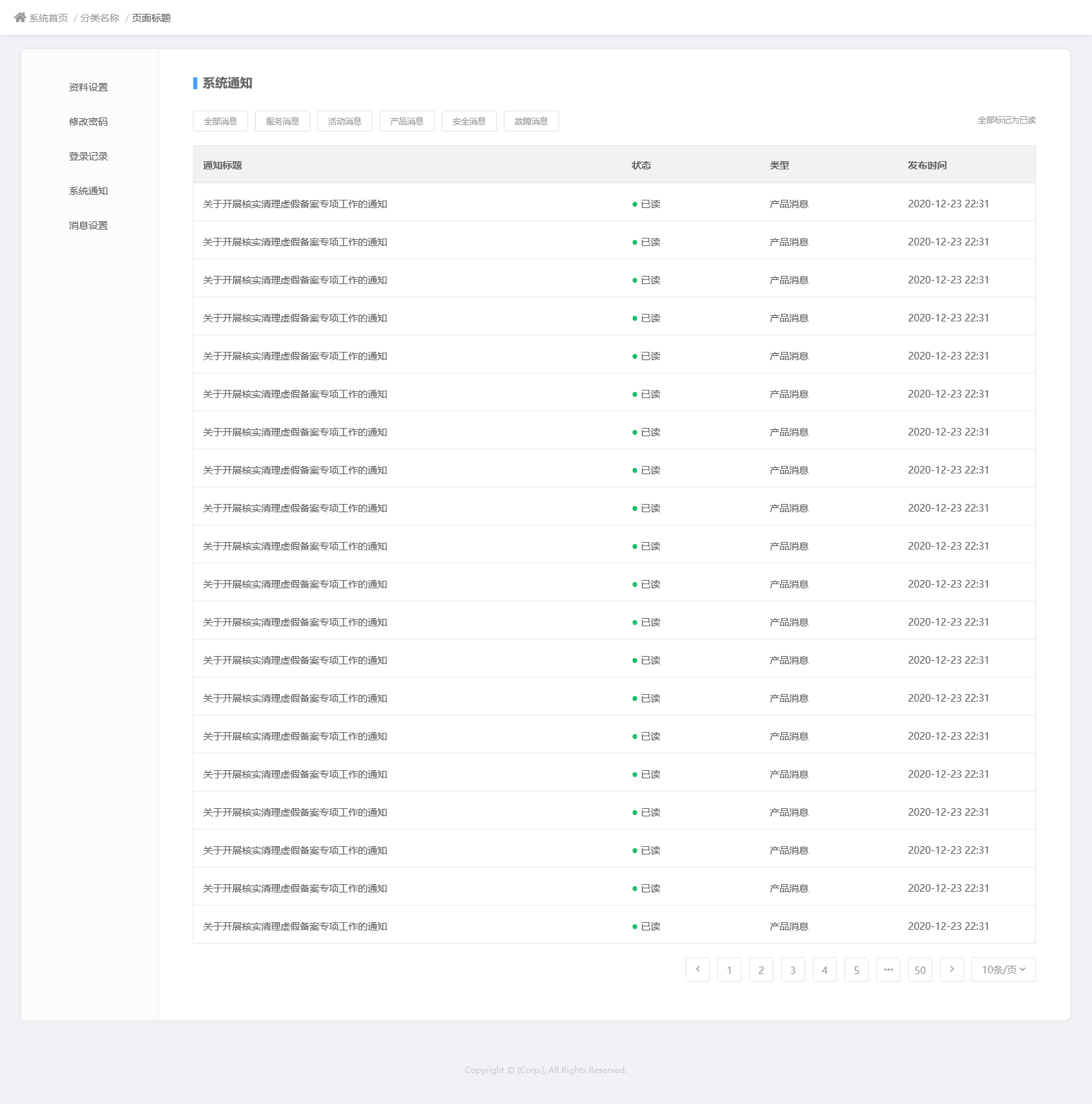Go to previous page arrow in pagination
1092x1104 pixels.
tap(697, 969)
